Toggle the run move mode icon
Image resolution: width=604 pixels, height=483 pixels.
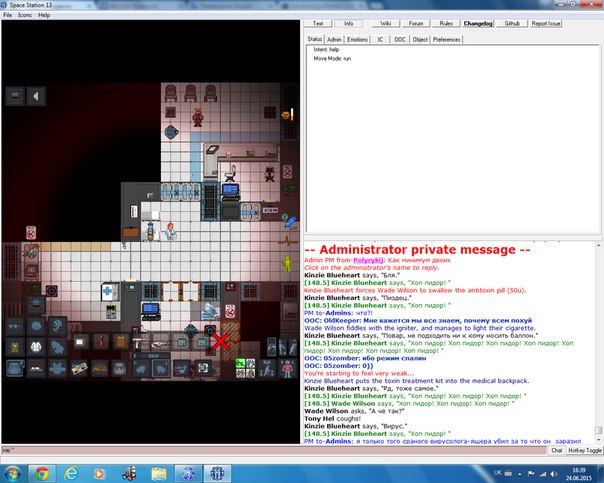[267, 368]
